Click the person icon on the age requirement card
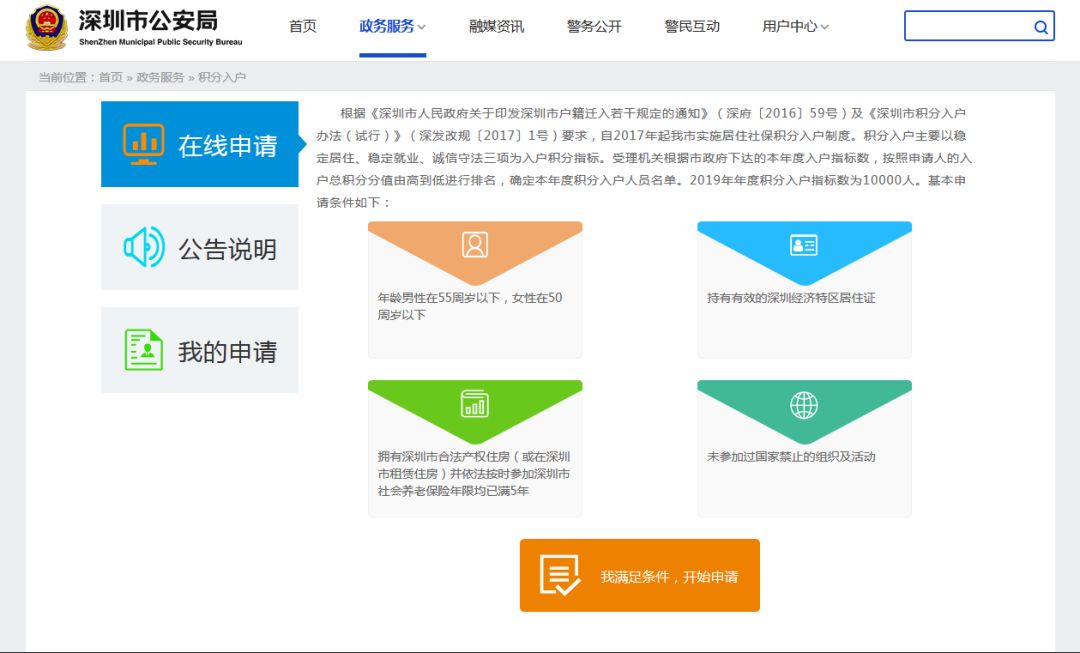The width and height of the screenshot is (1080, 653). click(x=475, y=245)
